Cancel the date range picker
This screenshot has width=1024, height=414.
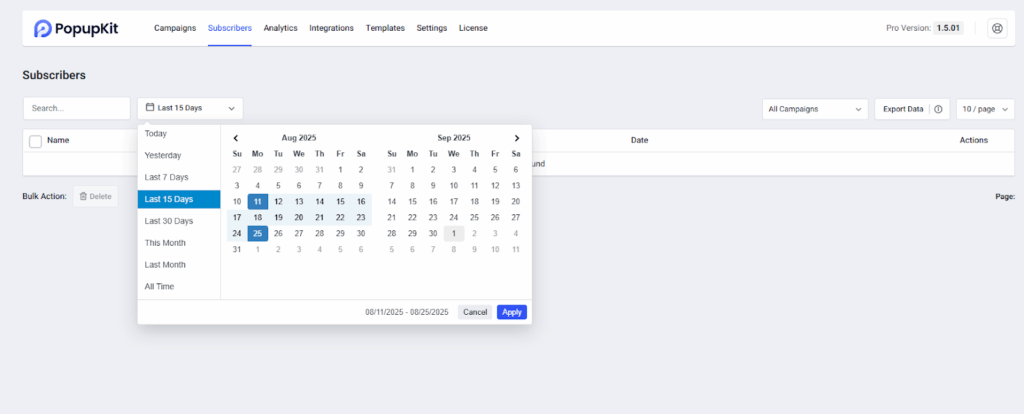[475, 312]
